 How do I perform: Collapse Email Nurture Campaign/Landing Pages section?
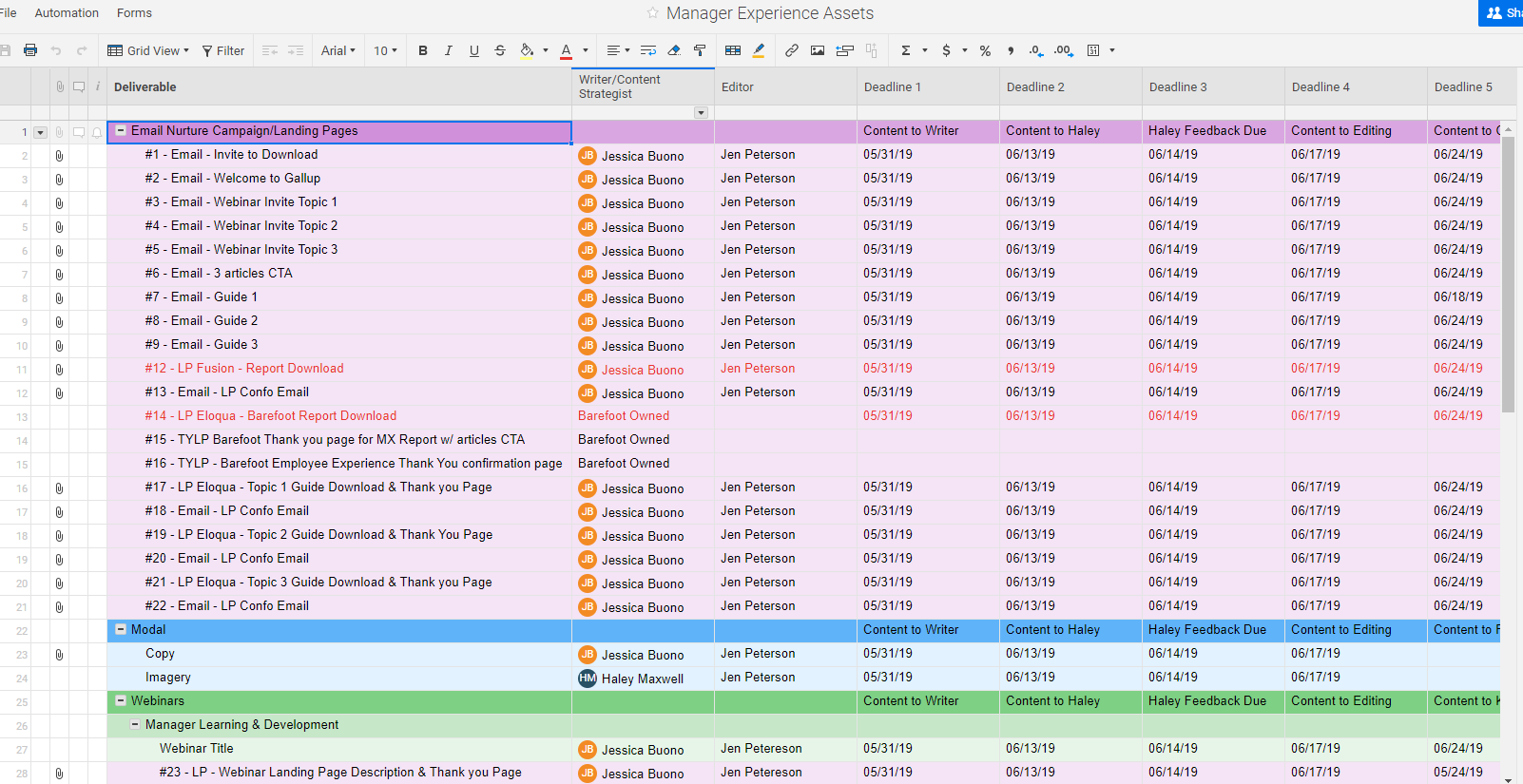click(x=121, y=131)
